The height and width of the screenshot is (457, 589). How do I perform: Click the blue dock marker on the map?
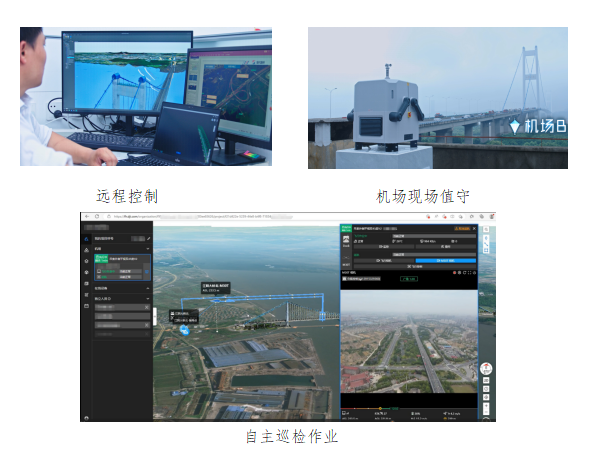pyautogui.click(x=184, y=330)
